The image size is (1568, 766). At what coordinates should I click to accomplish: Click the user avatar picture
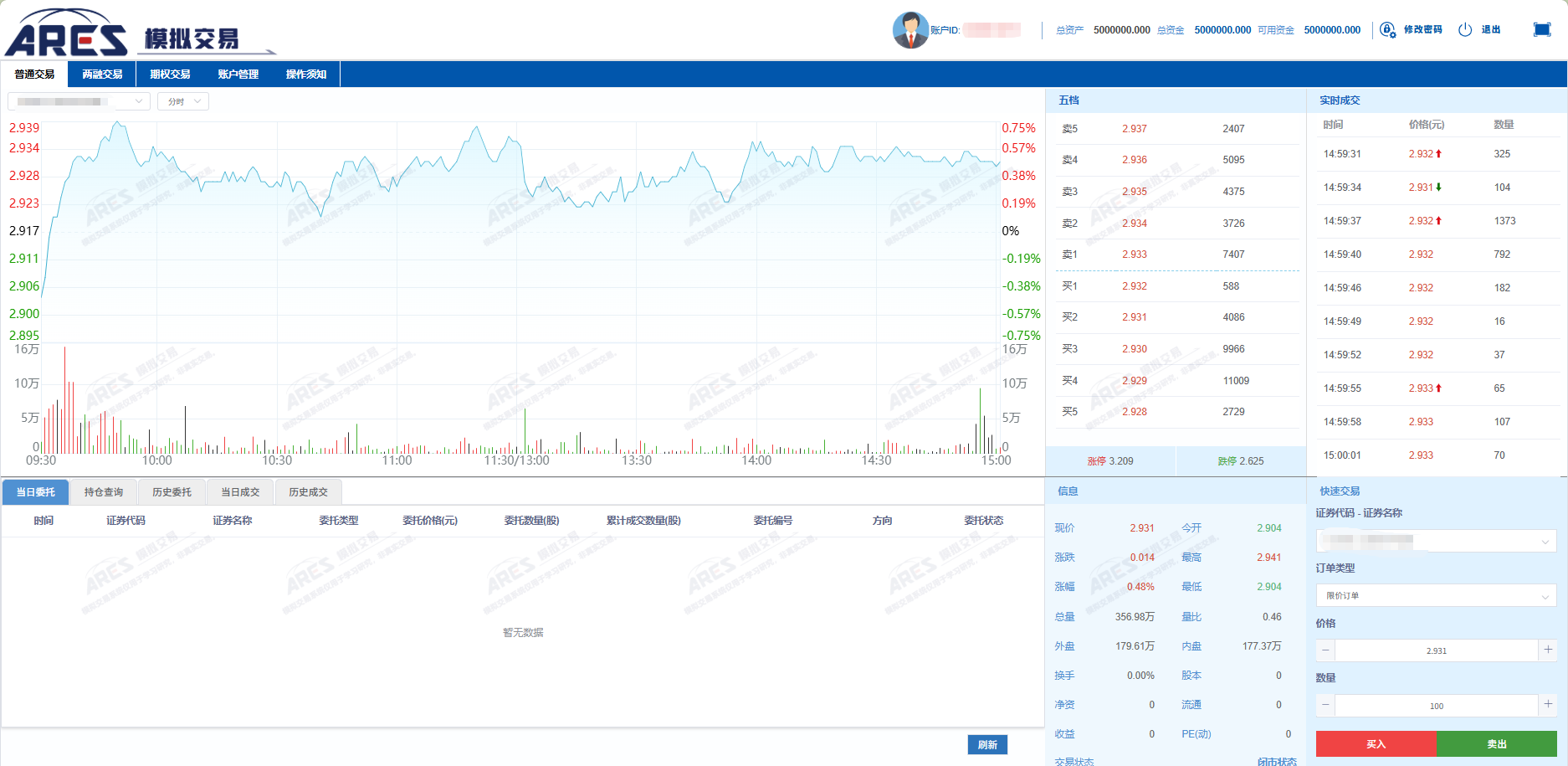[910, 30]
